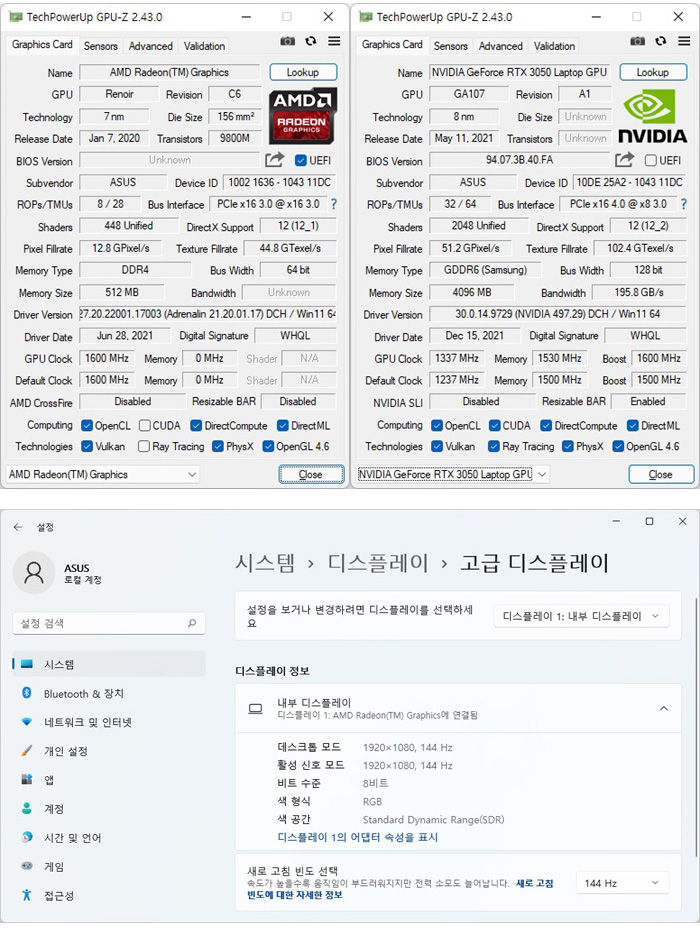Click AMD Driver Version field value
This screenshot has height=929, width=700.
[x=207, y=314]
